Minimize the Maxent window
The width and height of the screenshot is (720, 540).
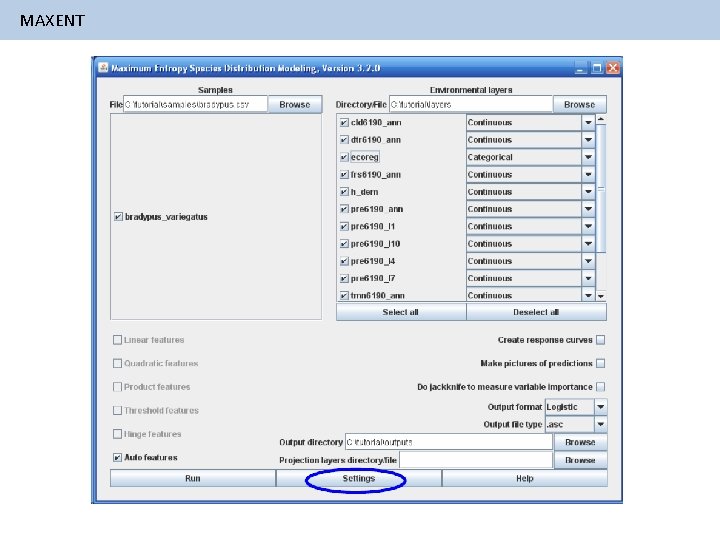[x=580, y=68]
